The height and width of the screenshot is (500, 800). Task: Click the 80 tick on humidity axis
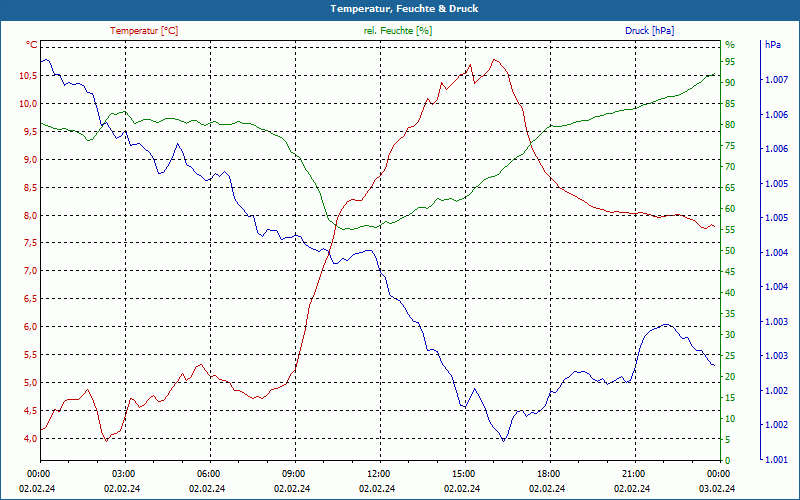click(x=730, y=125)
